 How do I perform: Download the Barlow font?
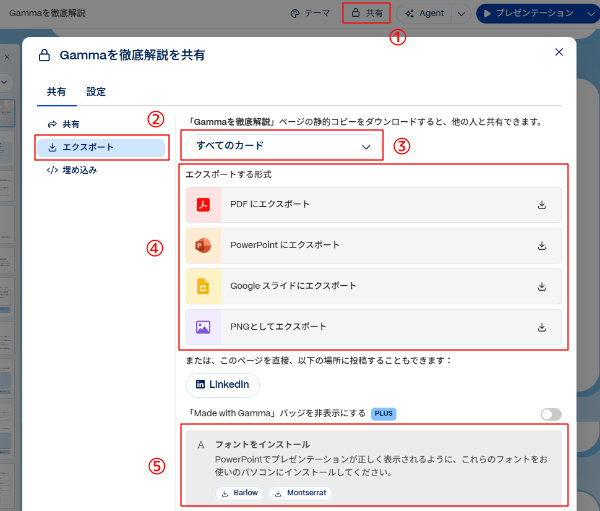point(240,493)
